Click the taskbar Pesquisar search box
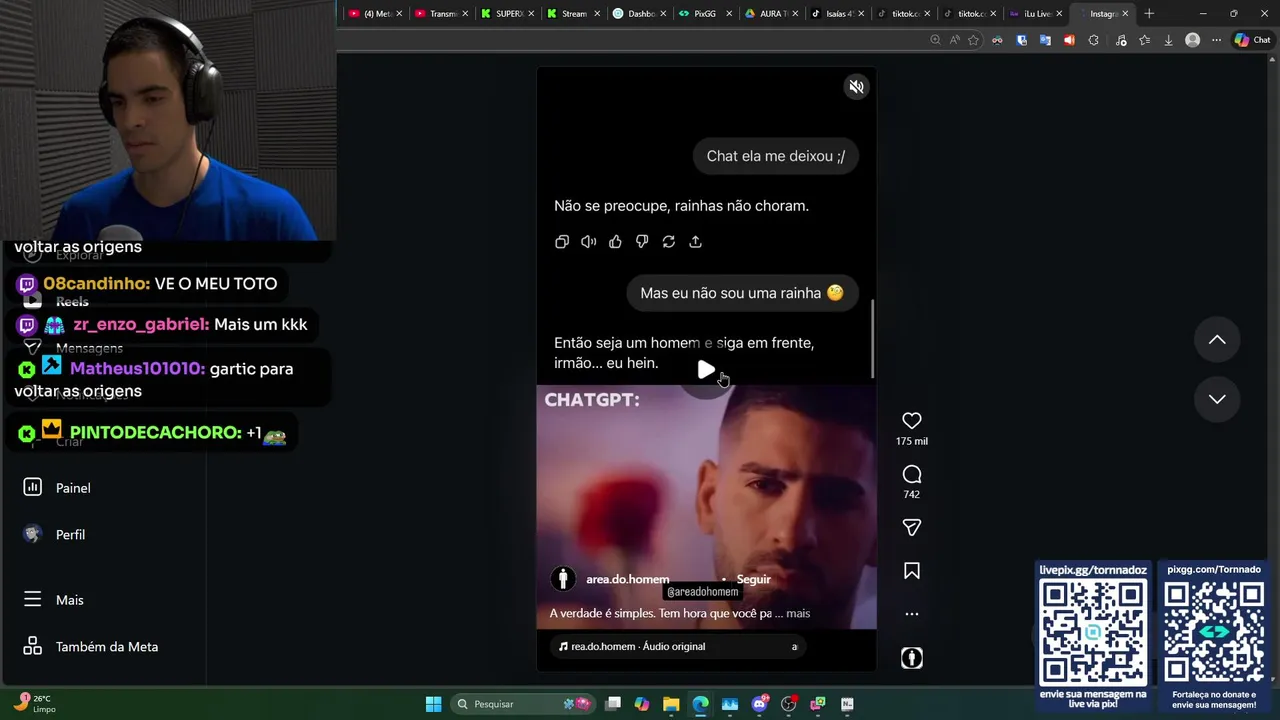 click(x=522, y=704)
